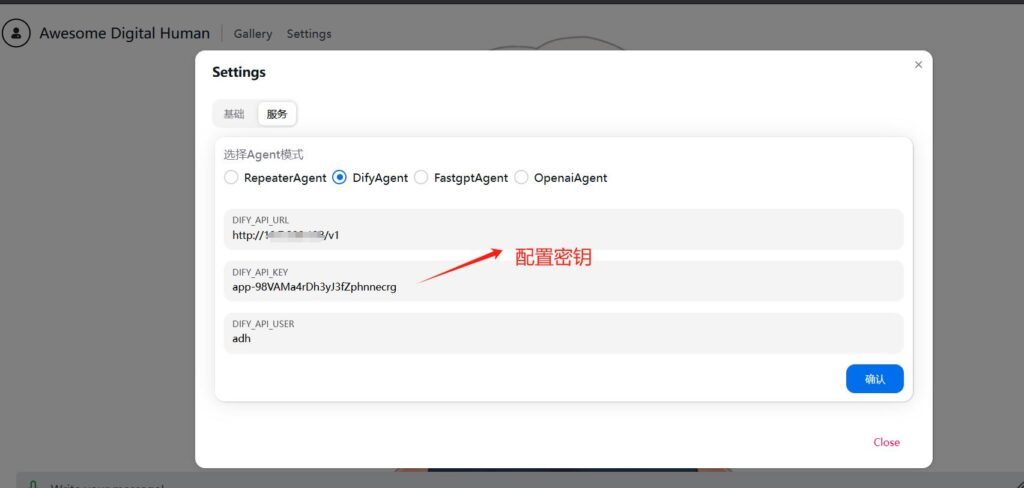
Task: Click the Awesome Digital Human title
Action: (x=125, y=33)
